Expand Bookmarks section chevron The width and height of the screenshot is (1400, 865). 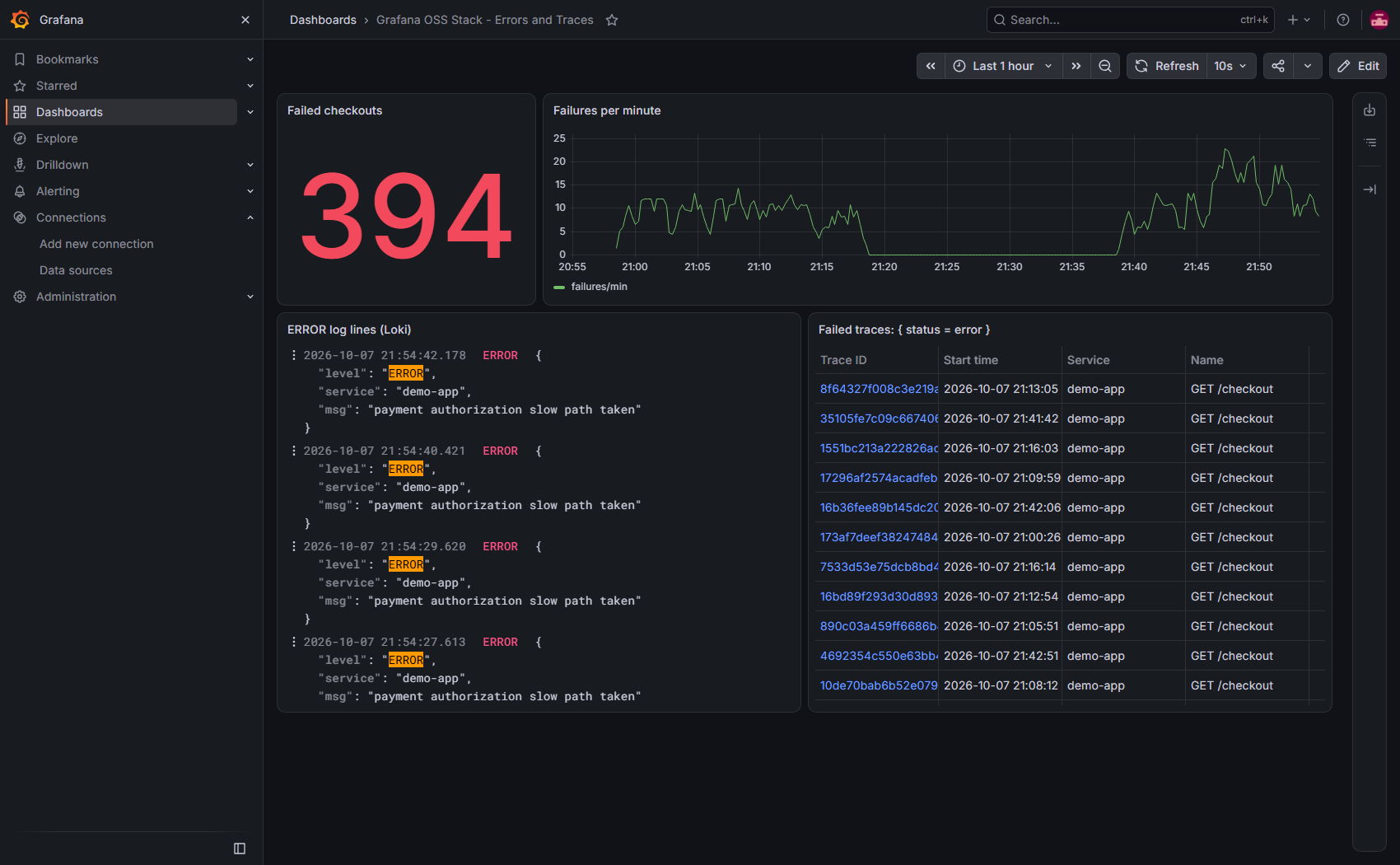pyautogui.click(x=250, y=59)
